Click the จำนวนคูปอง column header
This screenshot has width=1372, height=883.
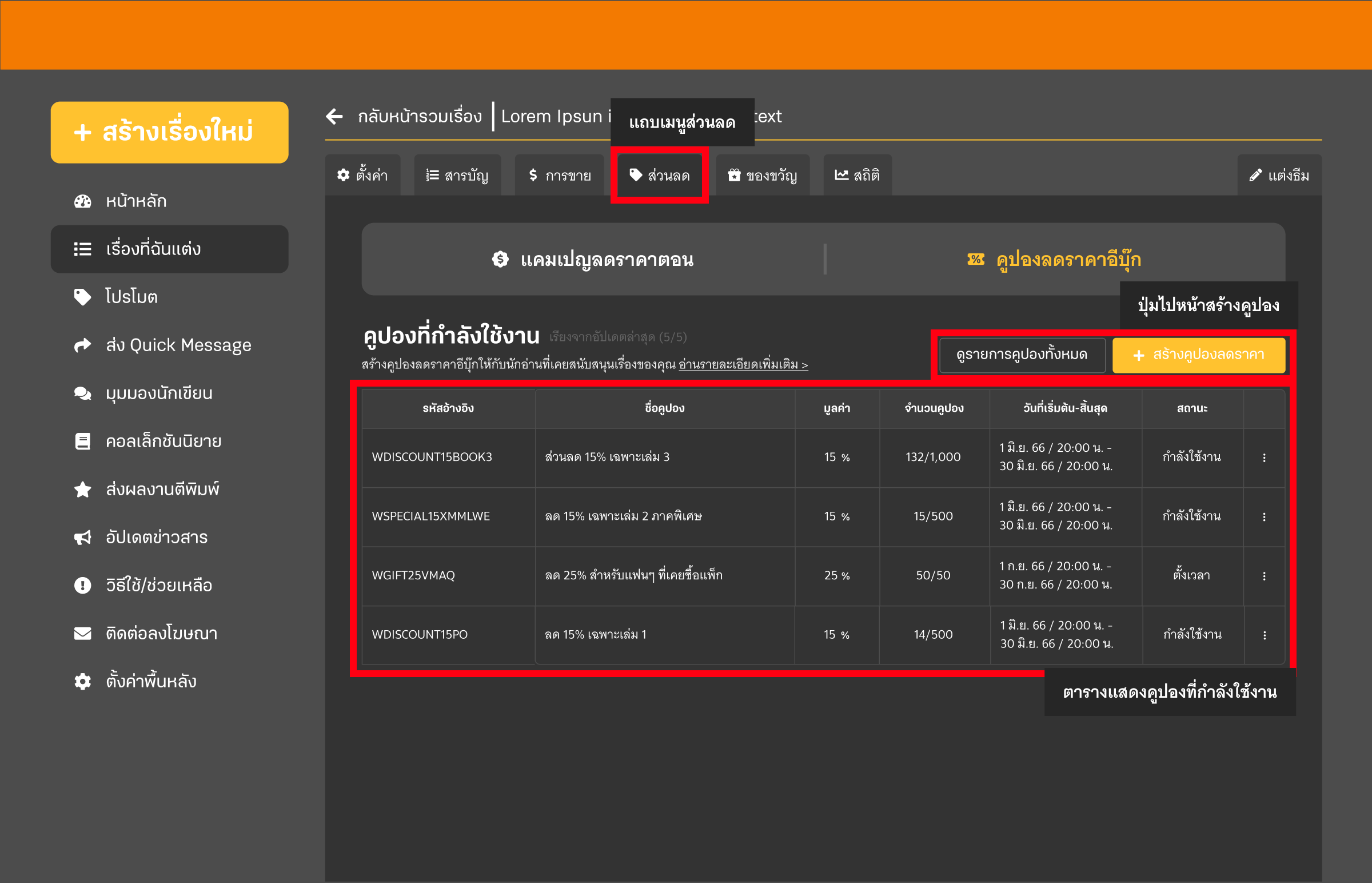point(934,408)
